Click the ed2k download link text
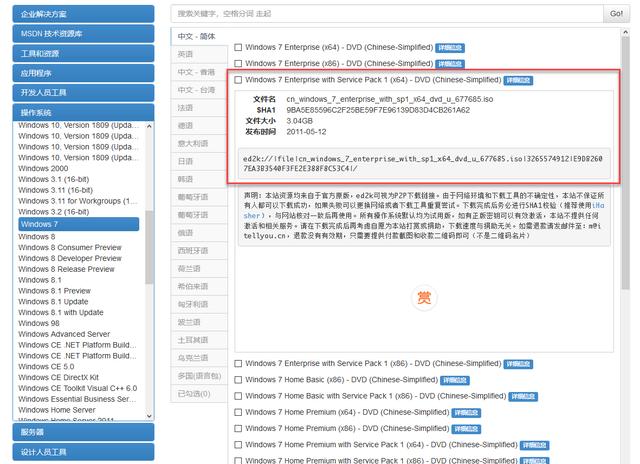The height and width of the screenshot is (464, 640). [x=422, y=163]
